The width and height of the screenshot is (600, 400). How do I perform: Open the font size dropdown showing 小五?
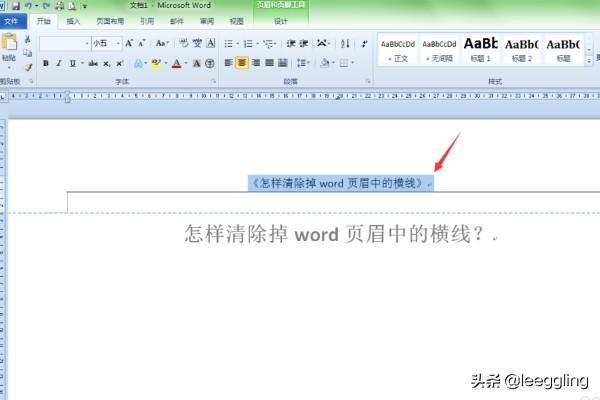[105, 44]
